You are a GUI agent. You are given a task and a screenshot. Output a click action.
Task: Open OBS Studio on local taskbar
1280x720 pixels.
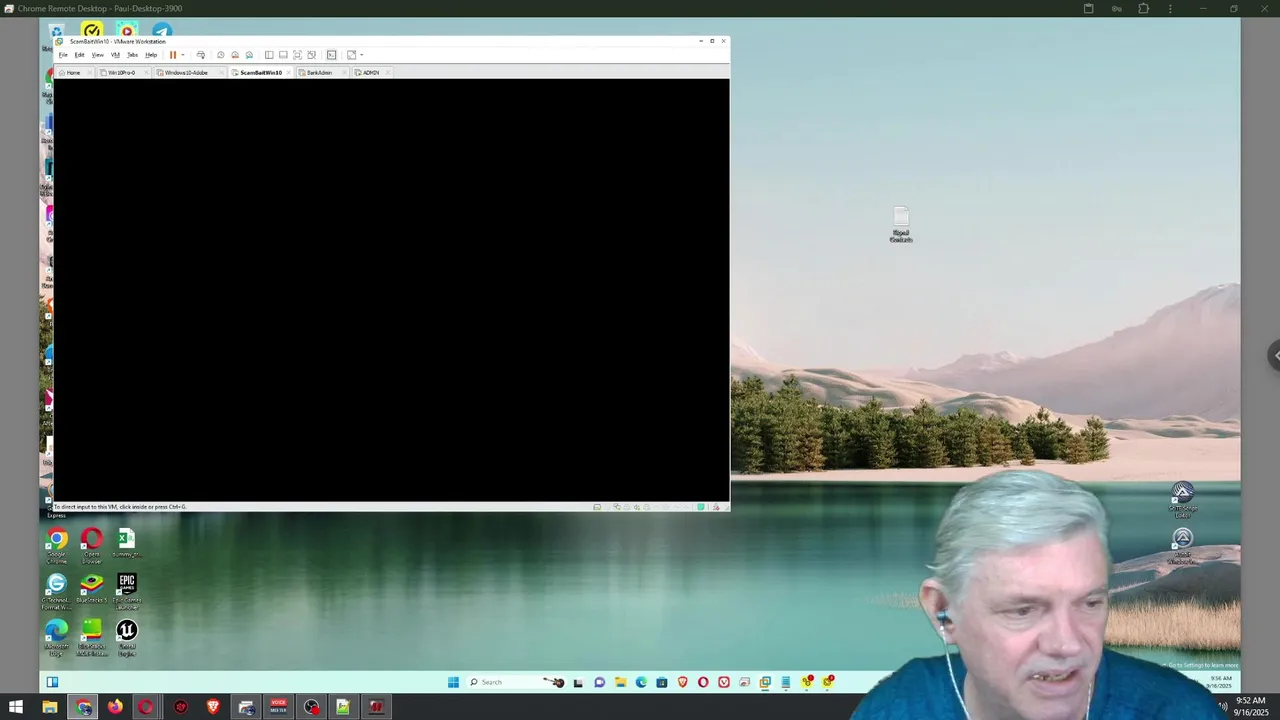tap(312, 707)
